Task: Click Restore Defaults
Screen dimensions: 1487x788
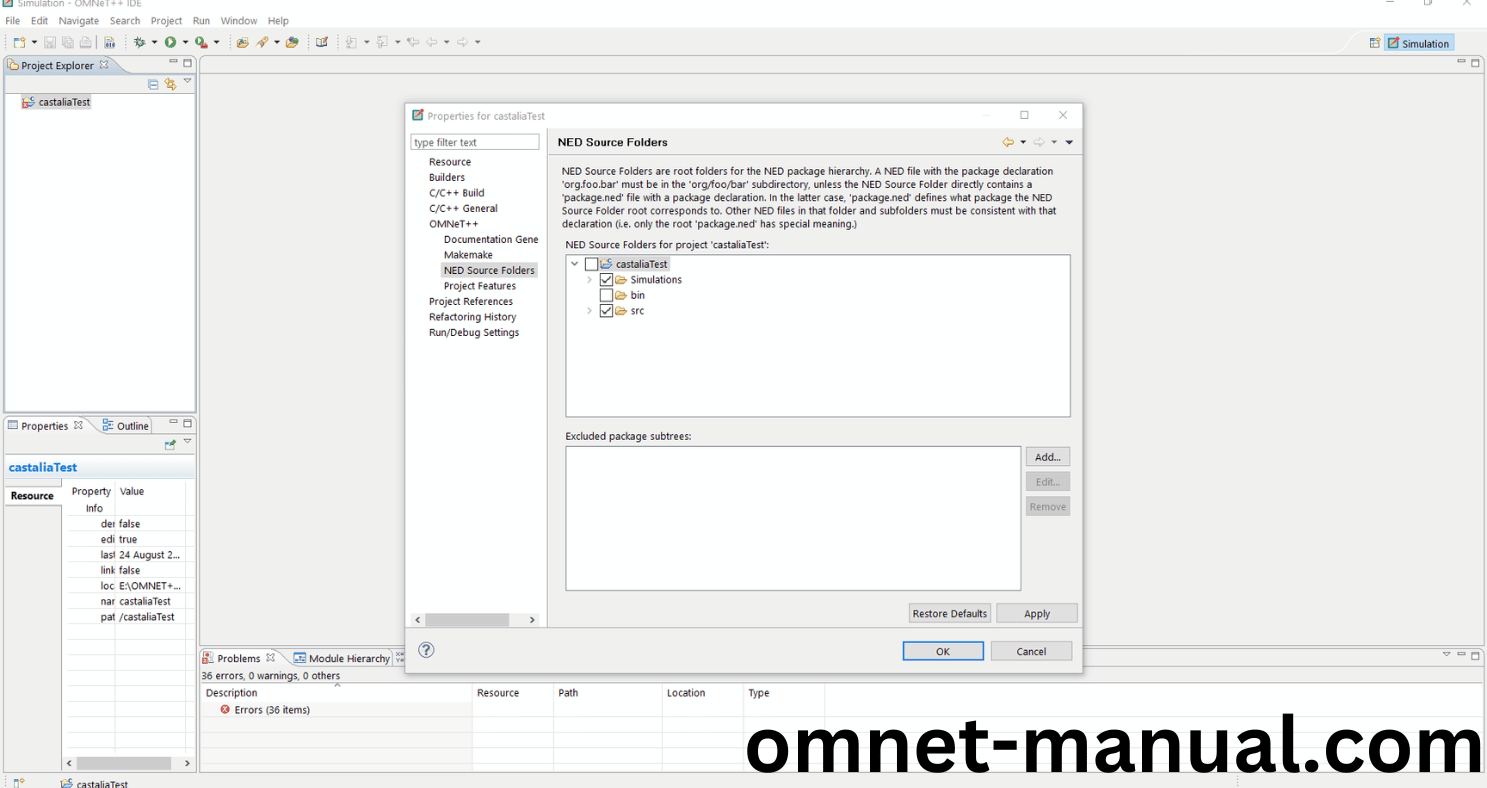Action: (x=950, y=613)
